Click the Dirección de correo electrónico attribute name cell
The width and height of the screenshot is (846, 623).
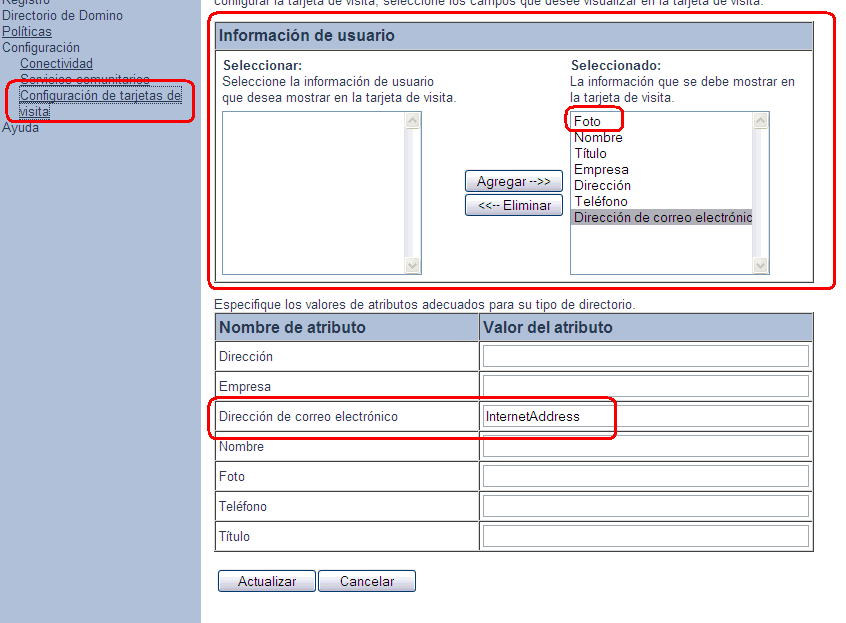[x=347, y=416]
